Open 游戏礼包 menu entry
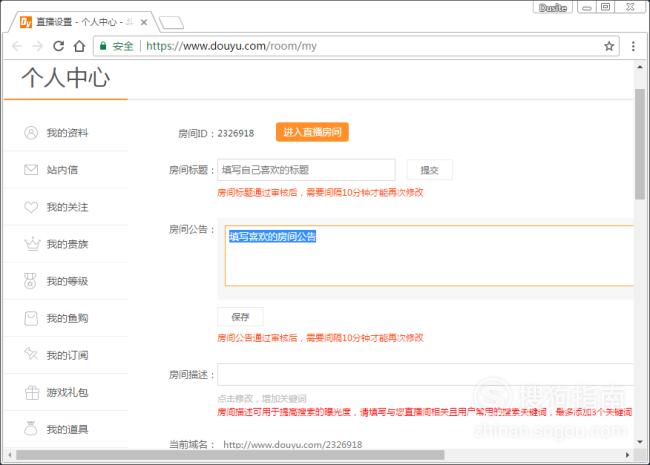The width and height of the screenshot is (650, 465). click(67, 392)
